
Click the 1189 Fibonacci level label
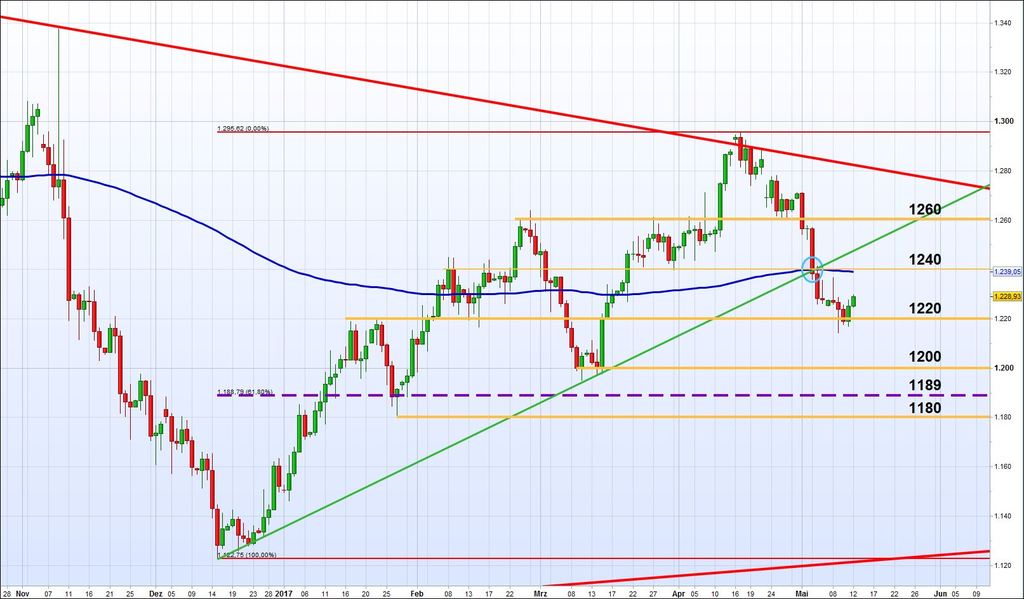[x=924, y=385]
